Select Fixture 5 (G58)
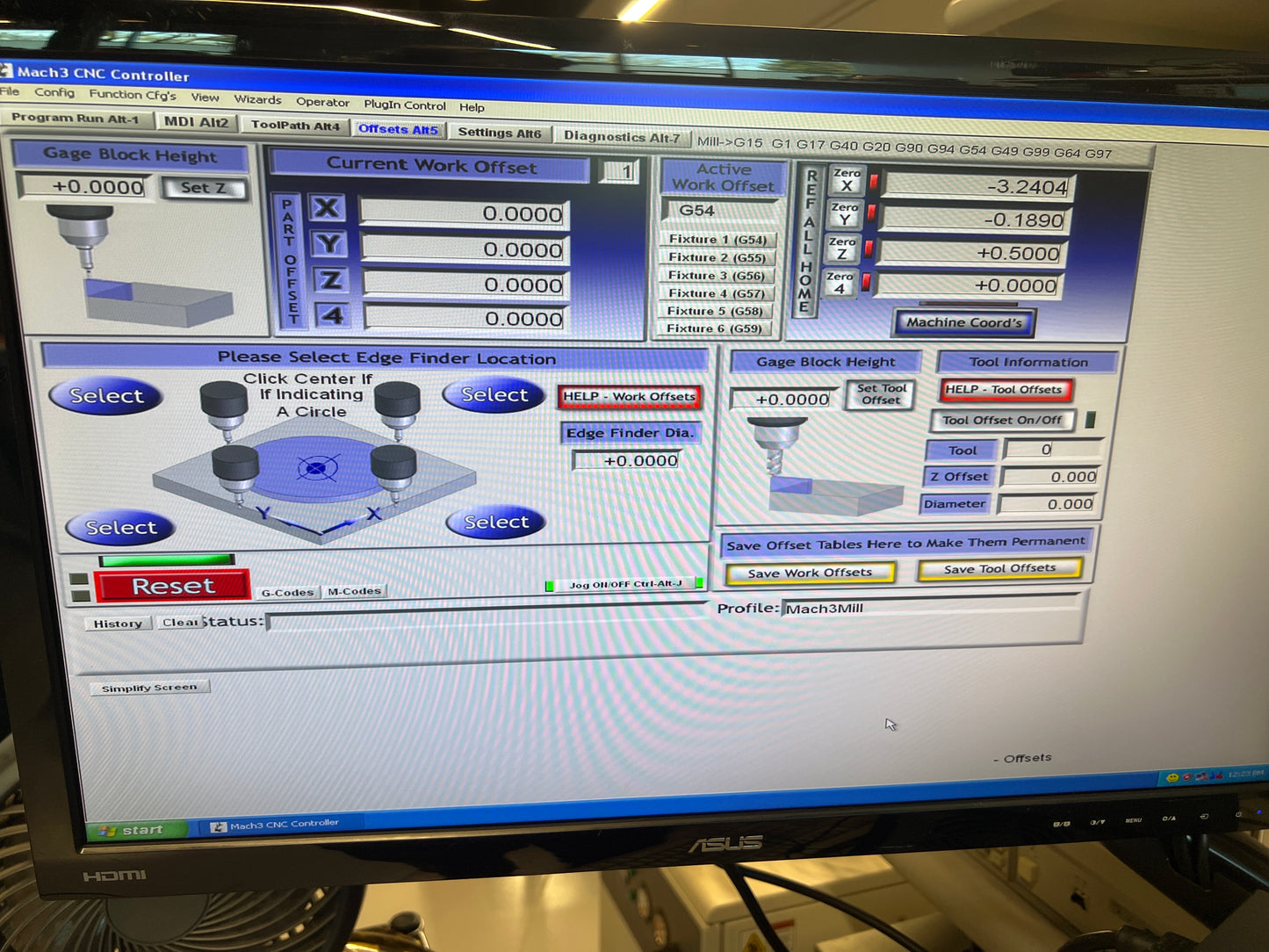The width and height of the screenshot is (1269, 952). click(715, 311)
